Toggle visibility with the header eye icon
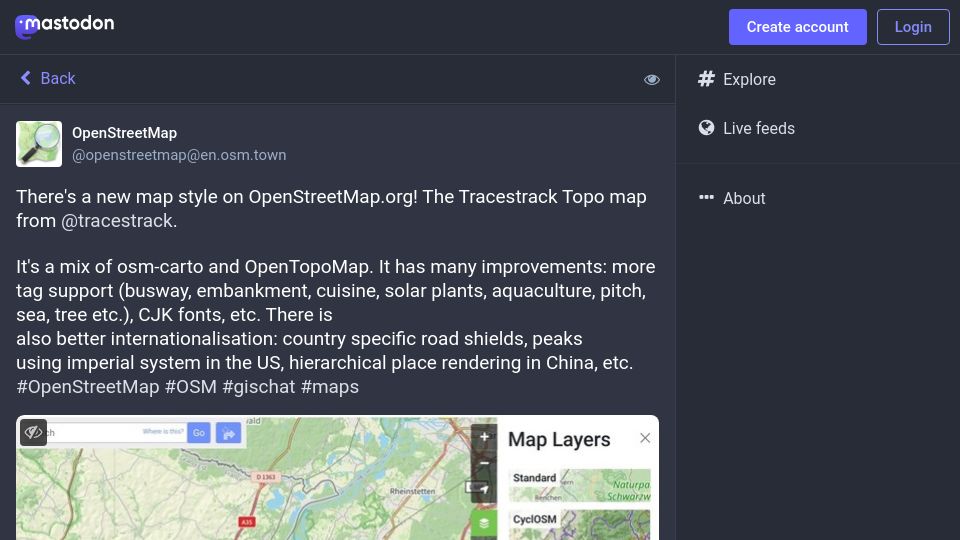This screenshot has height=540, width=960. 651,80
